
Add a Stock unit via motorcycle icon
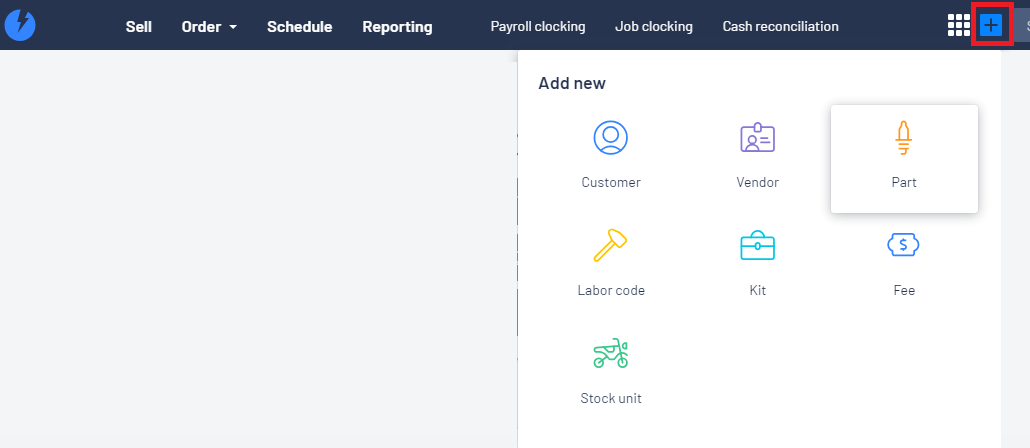coord(611,353)
